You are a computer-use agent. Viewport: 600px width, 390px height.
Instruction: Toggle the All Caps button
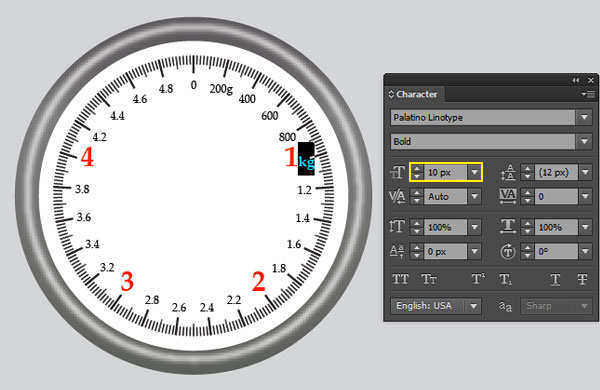(x=400, y=279)
